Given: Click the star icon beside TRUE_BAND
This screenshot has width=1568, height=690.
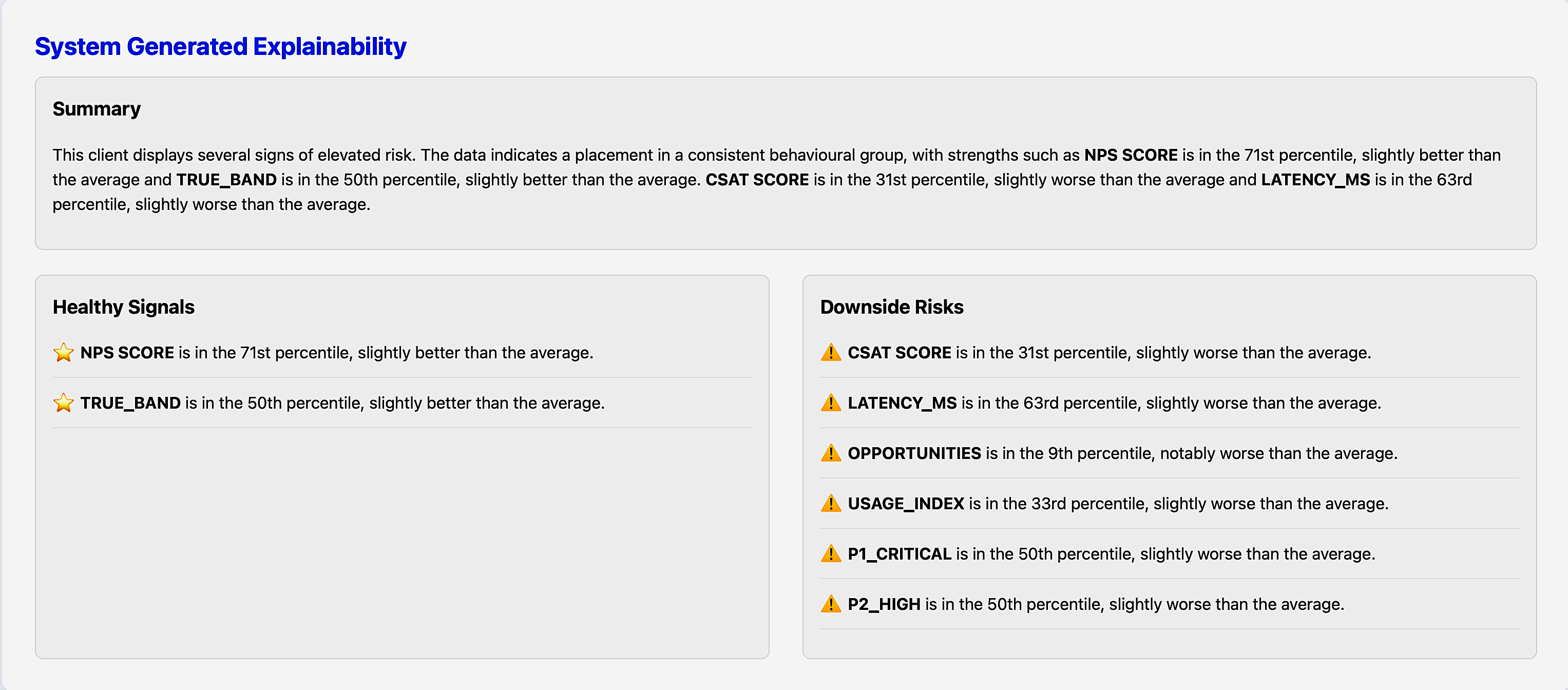Looking at the screenshot, I should (63, 403).
